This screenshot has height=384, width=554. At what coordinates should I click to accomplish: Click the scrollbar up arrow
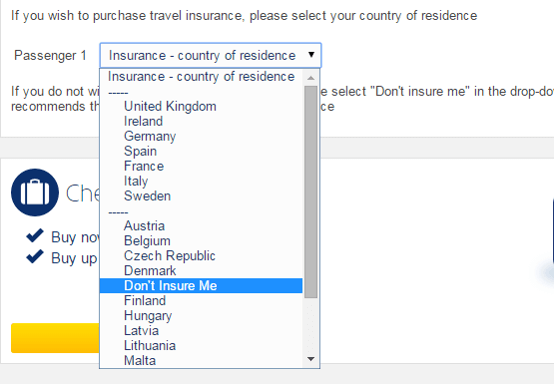pos(311,78)
